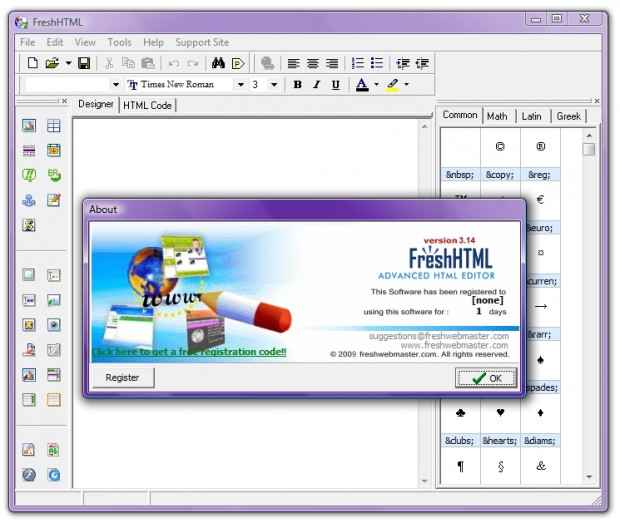
Task: Insert a bulleted list
Action: (377, 63)
